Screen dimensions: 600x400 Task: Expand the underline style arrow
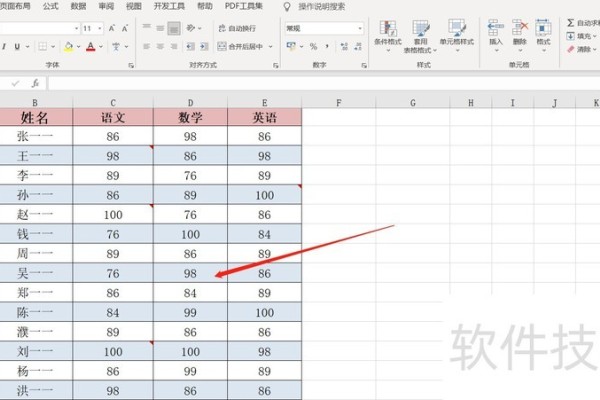27,47
